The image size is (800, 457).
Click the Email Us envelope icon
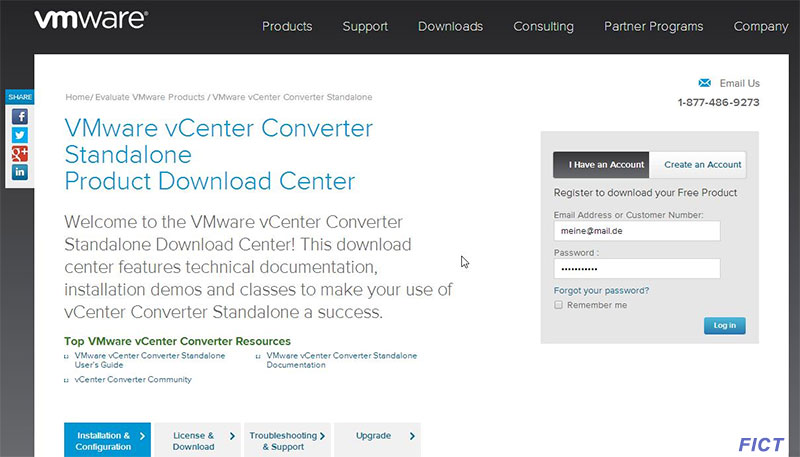[x=705, y=83]
